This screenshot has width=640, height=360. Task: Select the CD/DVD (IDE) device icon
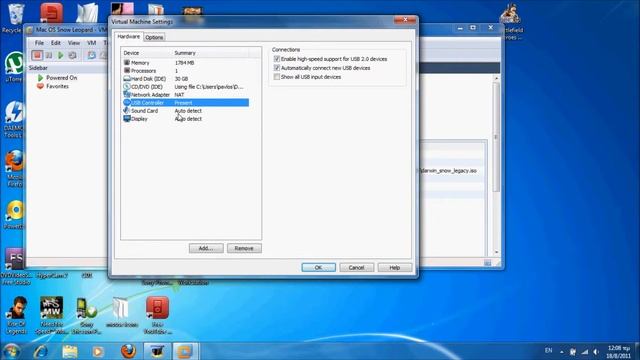coord(127,87)
